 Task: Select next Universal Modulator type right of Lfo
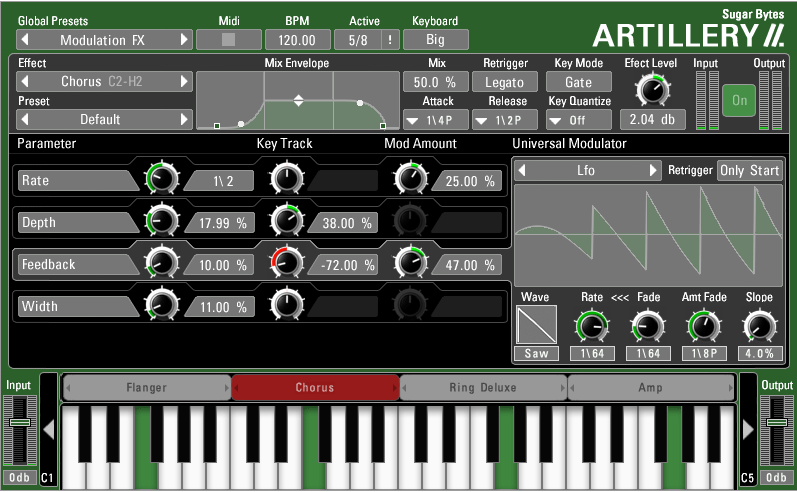[653, 170]
